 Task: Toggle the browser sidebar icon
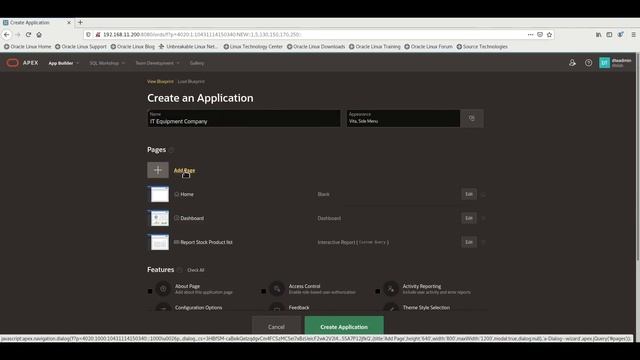point(609,35)
